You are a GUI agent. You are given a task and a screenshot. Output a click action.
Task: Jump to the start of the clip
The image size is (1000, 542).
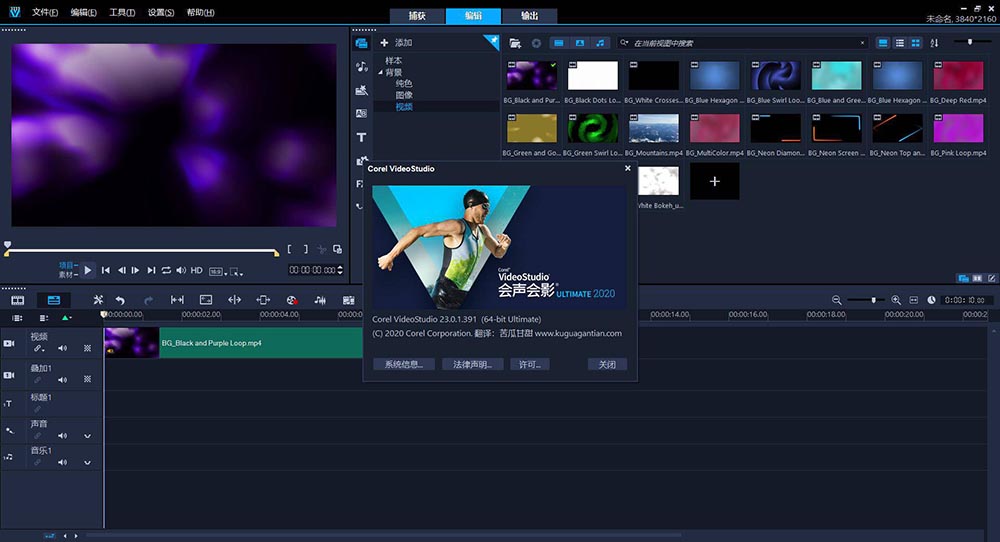tap(106, 270)
